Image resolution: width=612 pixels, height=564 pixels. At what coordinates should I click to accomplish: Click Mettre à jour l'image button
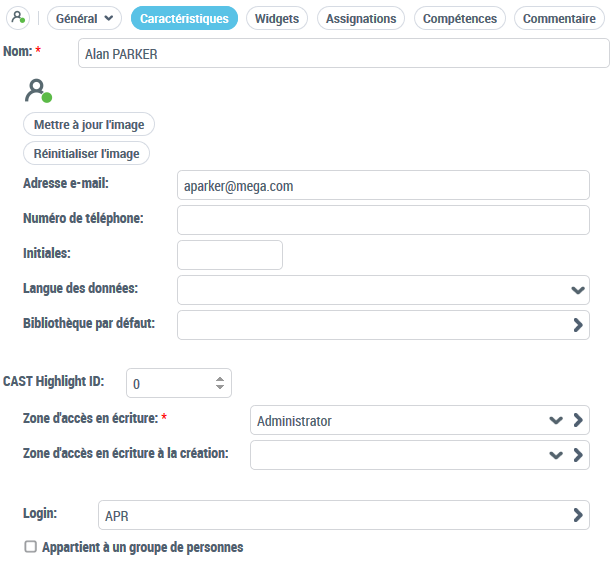(x=89, y=125)
